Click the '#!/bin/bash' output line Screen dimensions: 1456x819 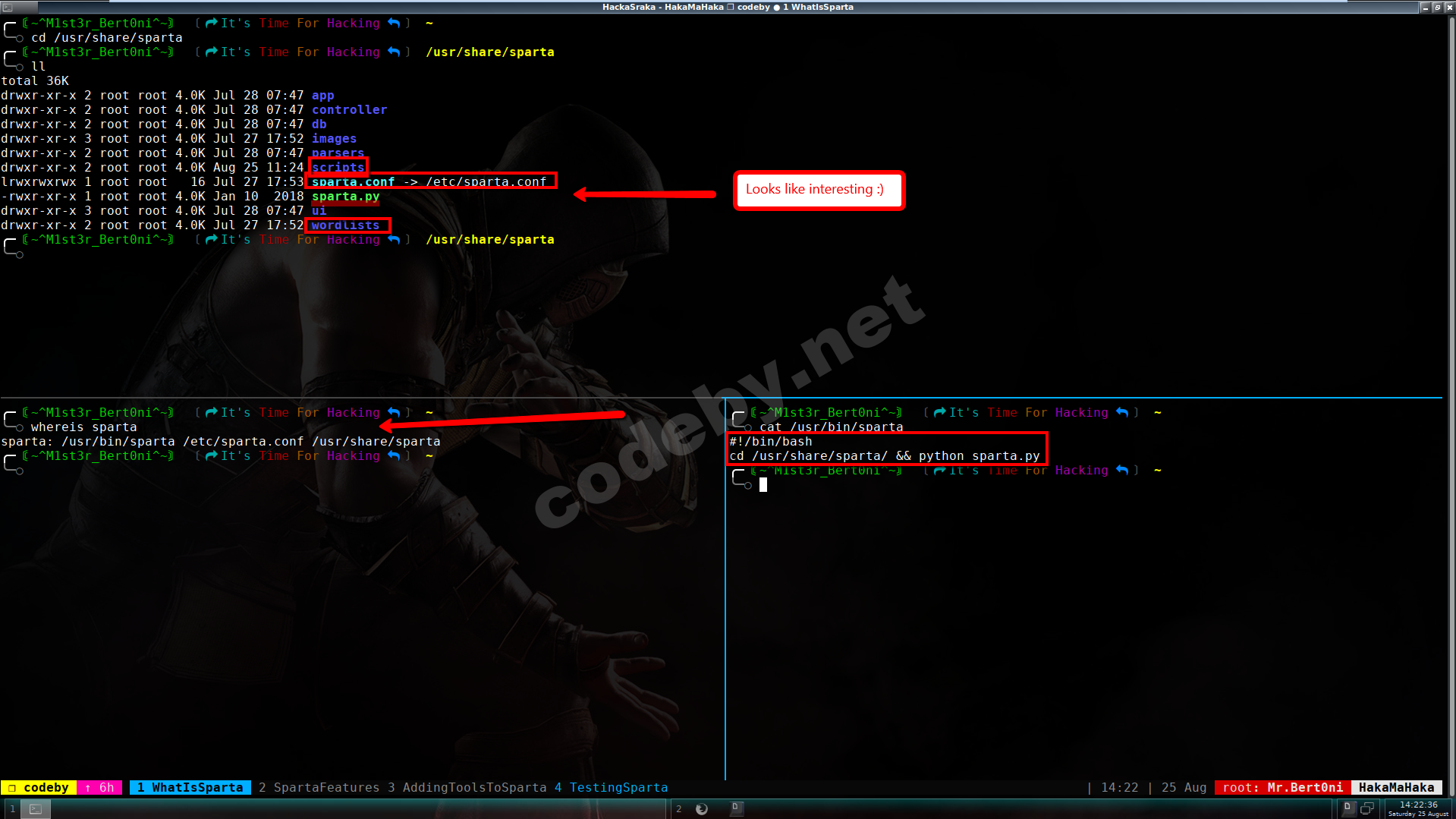(x=771, y=441)
